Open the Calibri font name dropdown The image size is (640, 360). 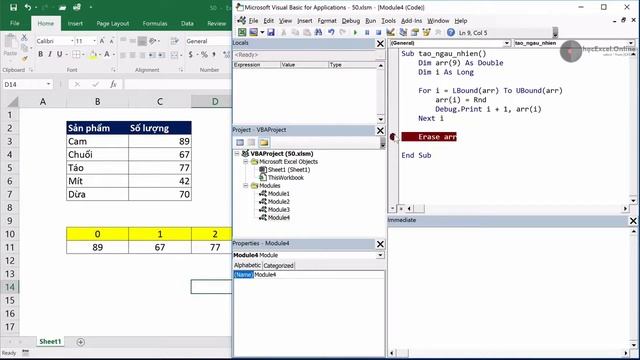pyautogui.click(x=72, y=41)
